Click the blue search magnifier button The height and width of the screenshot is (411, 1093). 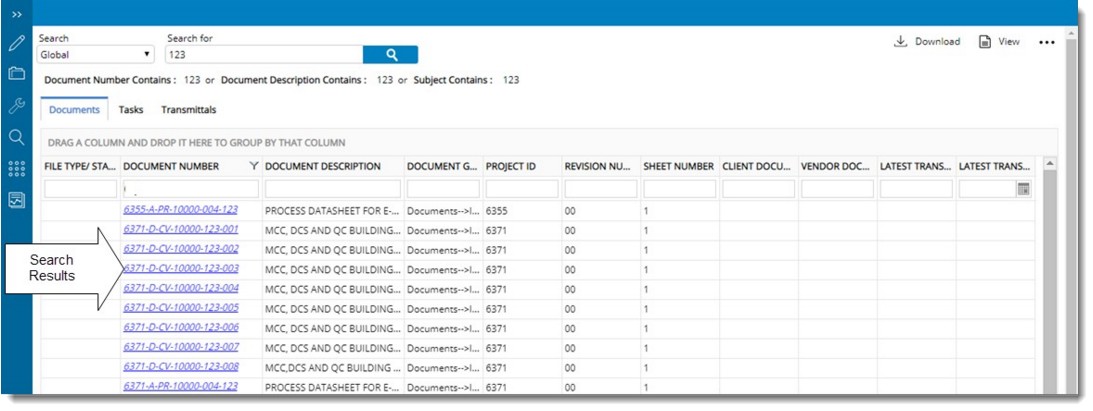pyautogui.click(x=390, y=55)
